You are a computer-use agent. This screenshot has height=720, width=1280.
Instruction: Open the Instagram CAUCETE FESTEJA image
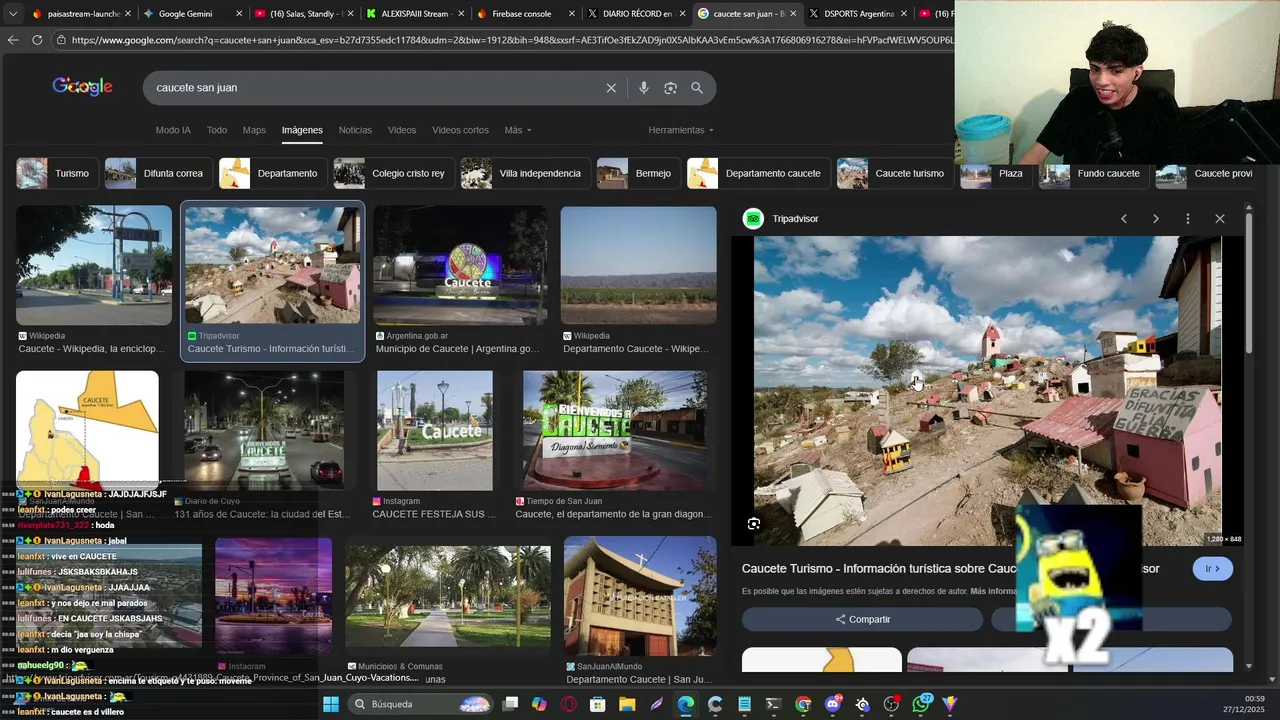(x=435, y=431)
